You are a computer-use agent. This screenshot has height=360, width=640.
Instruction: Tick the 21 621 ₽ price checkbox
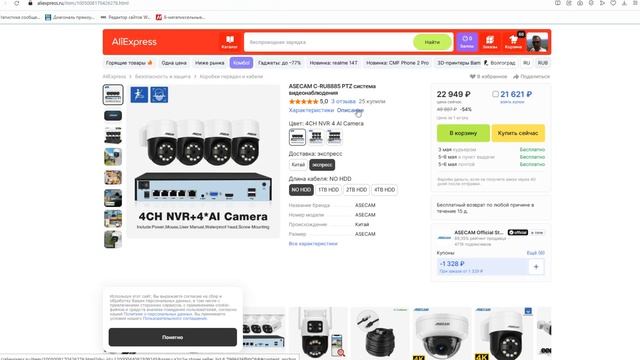click(x=495, y=94)
